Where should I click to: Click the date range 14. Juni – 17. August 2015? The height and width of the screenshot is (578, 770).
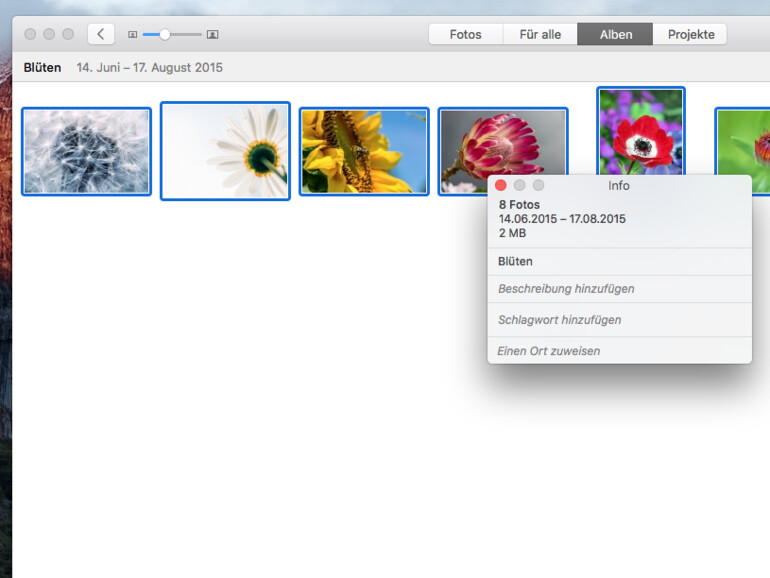149,67
